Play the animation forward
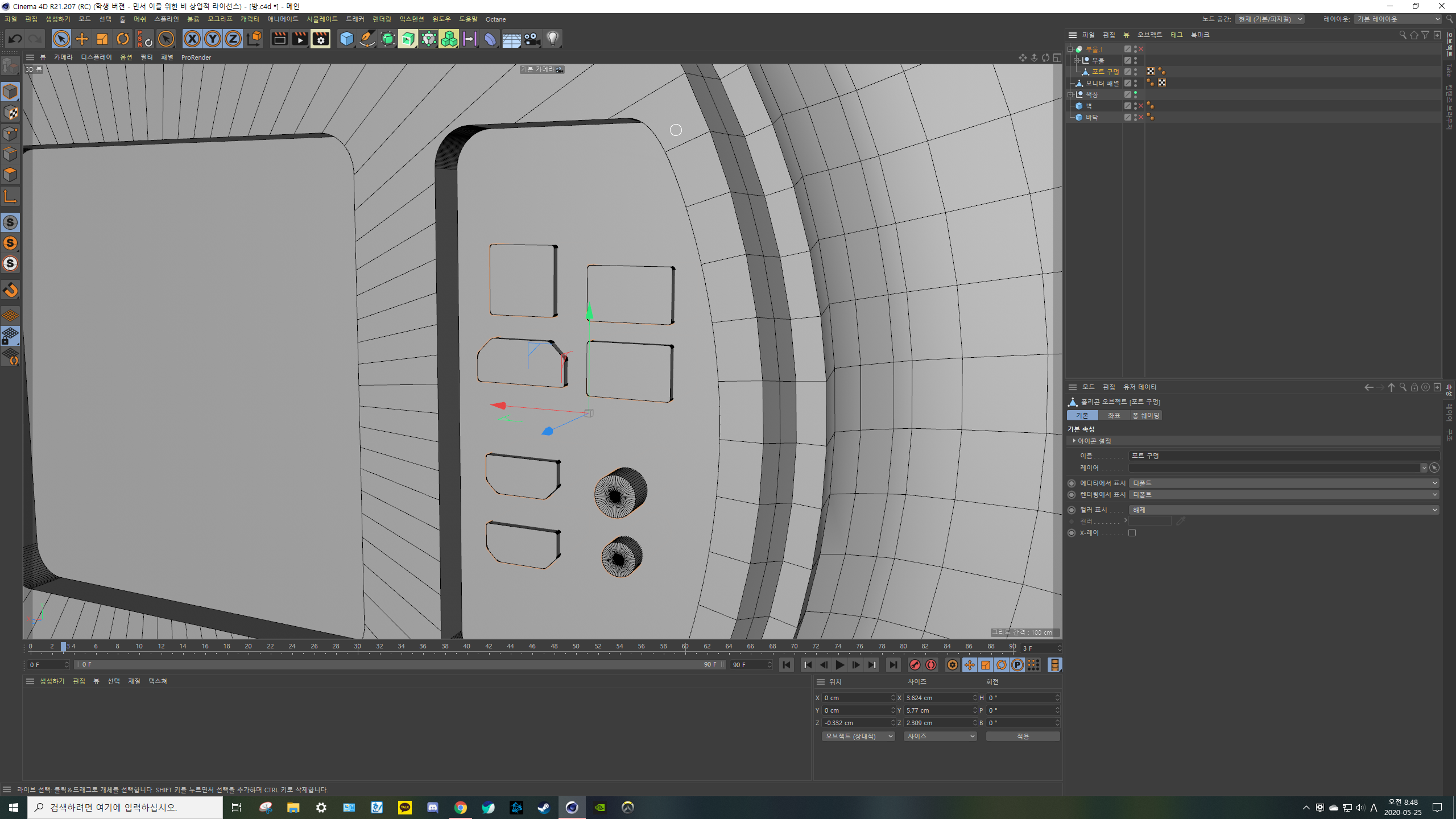This screenshot has height=819, width=1456. 839,665
